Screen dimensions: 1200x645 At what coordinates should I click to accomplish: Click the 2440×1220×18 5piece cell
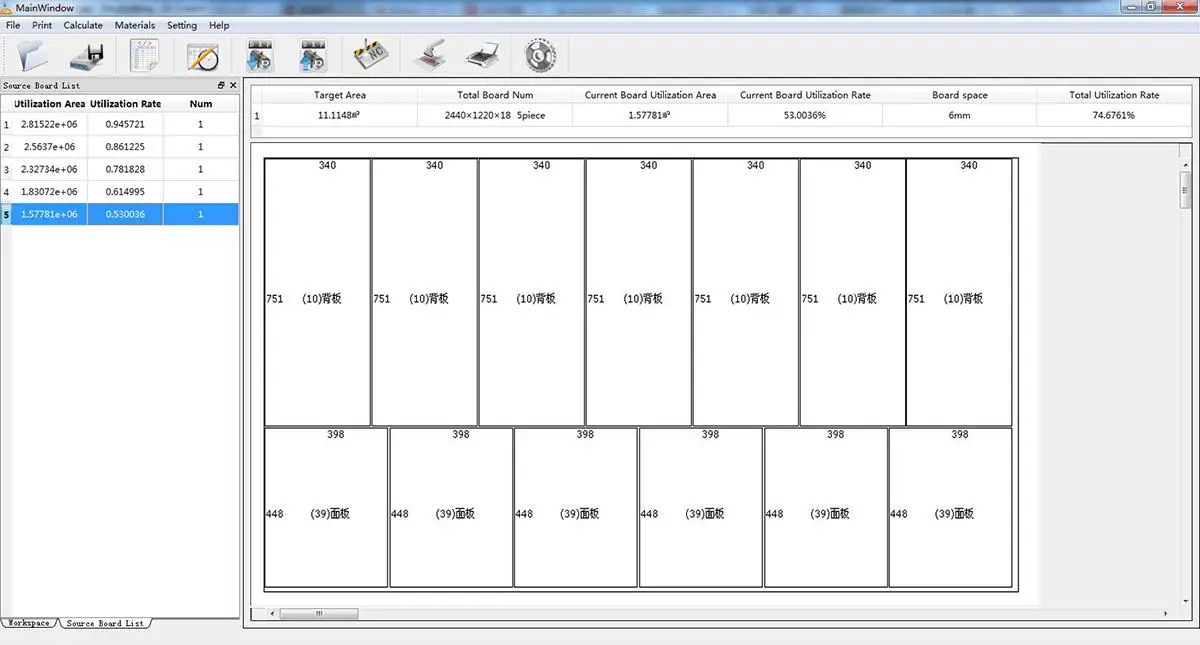[x=495, y=115]
